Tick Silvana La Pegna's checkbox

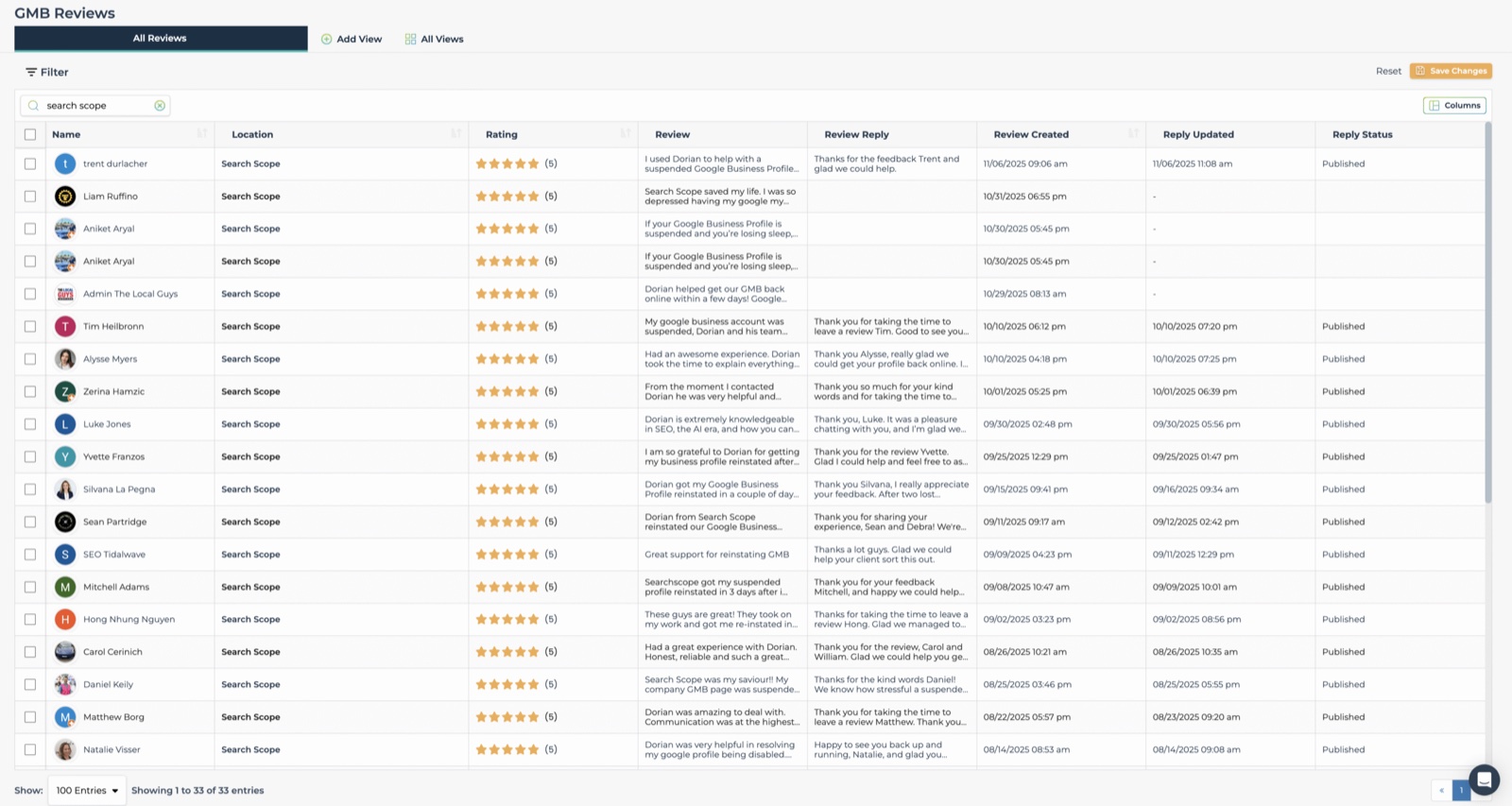pos(30,489)
